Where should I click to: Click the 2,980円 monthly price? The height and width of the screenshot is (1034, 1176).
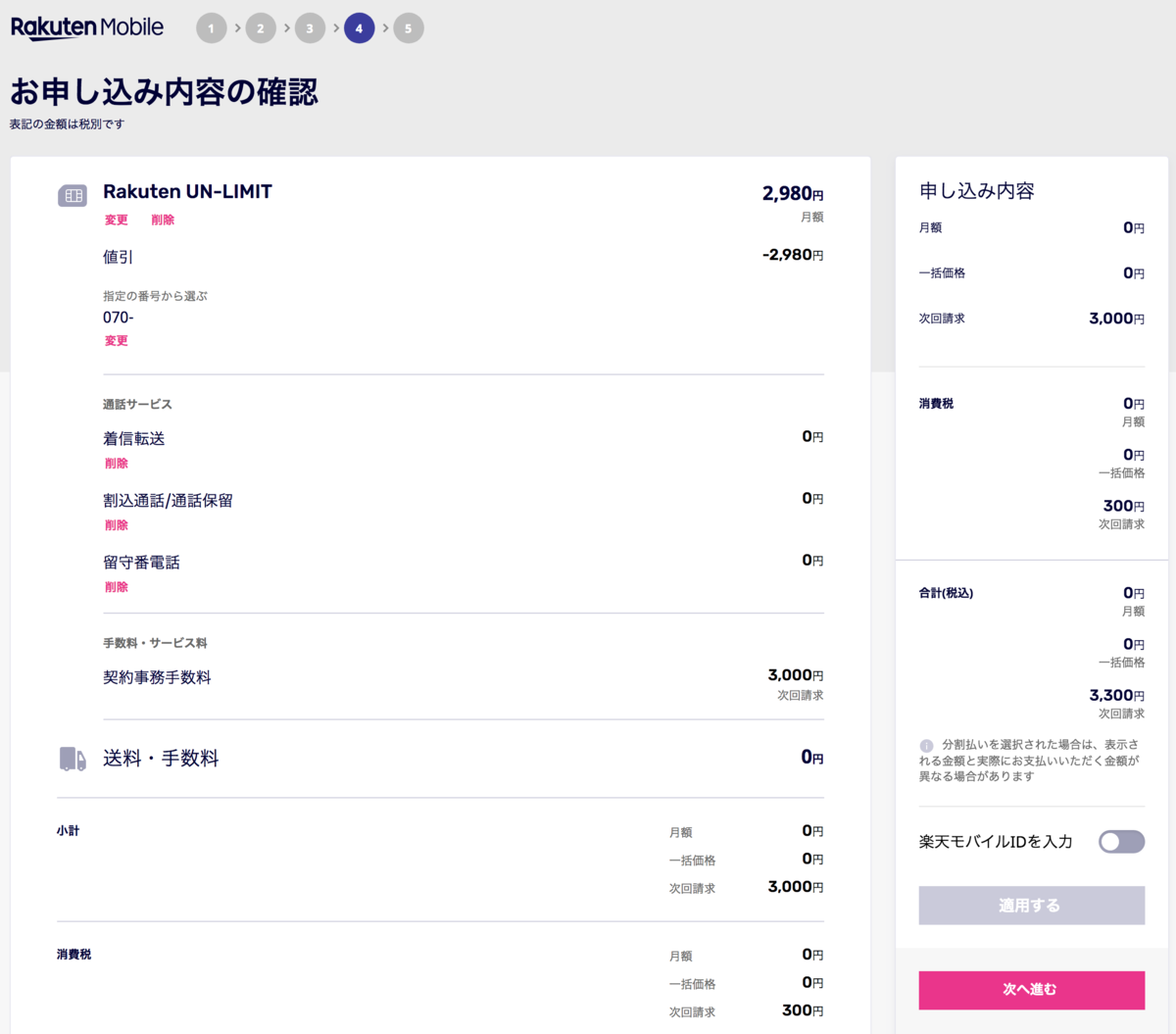coord(793,194)
